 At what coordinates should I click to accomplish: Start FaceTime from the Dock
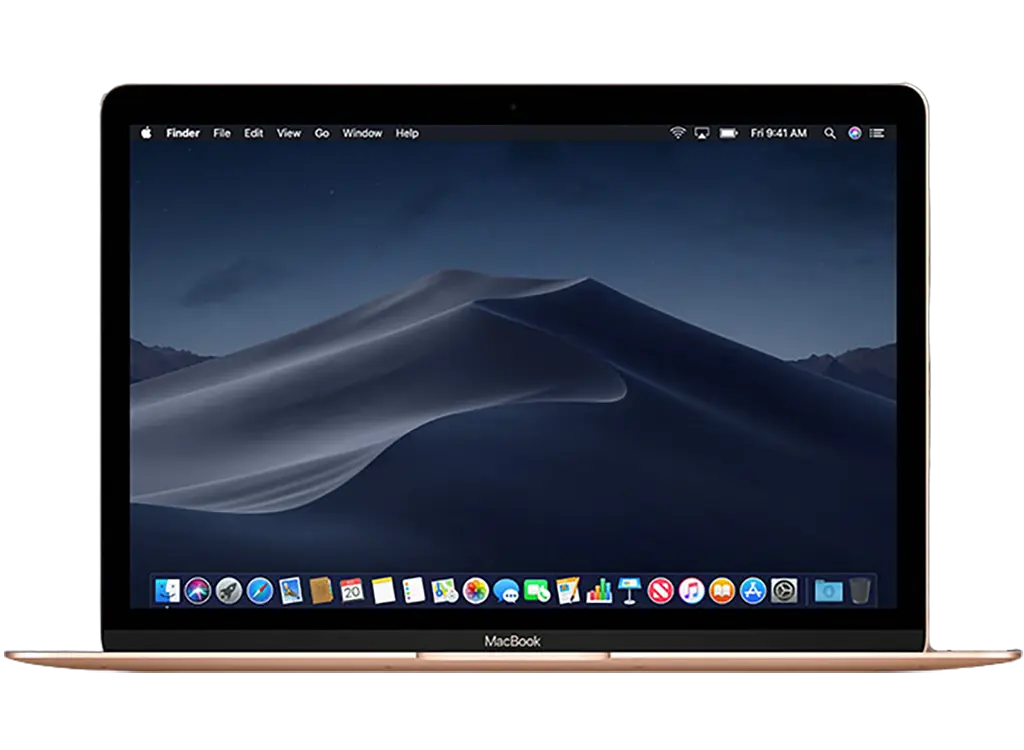538,592
